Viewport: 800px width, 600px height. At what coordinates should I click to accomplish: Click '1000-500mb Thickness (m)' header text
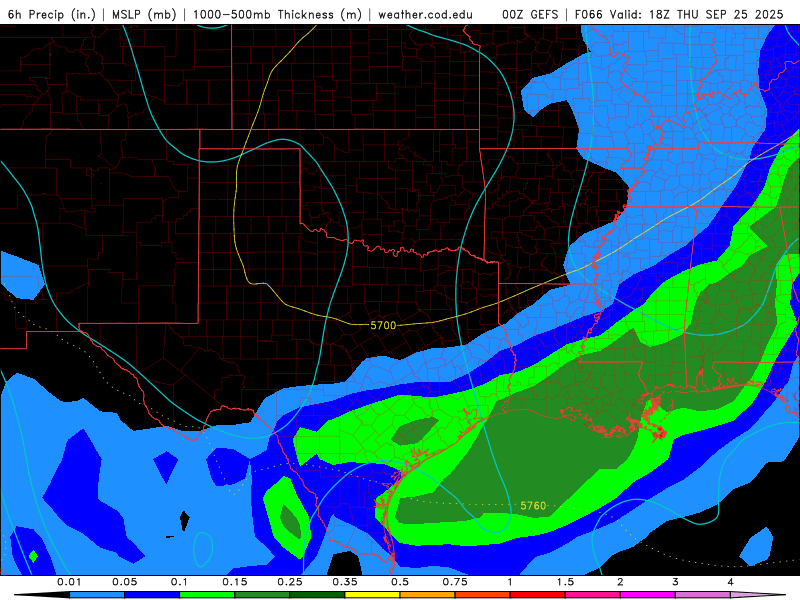277,14
